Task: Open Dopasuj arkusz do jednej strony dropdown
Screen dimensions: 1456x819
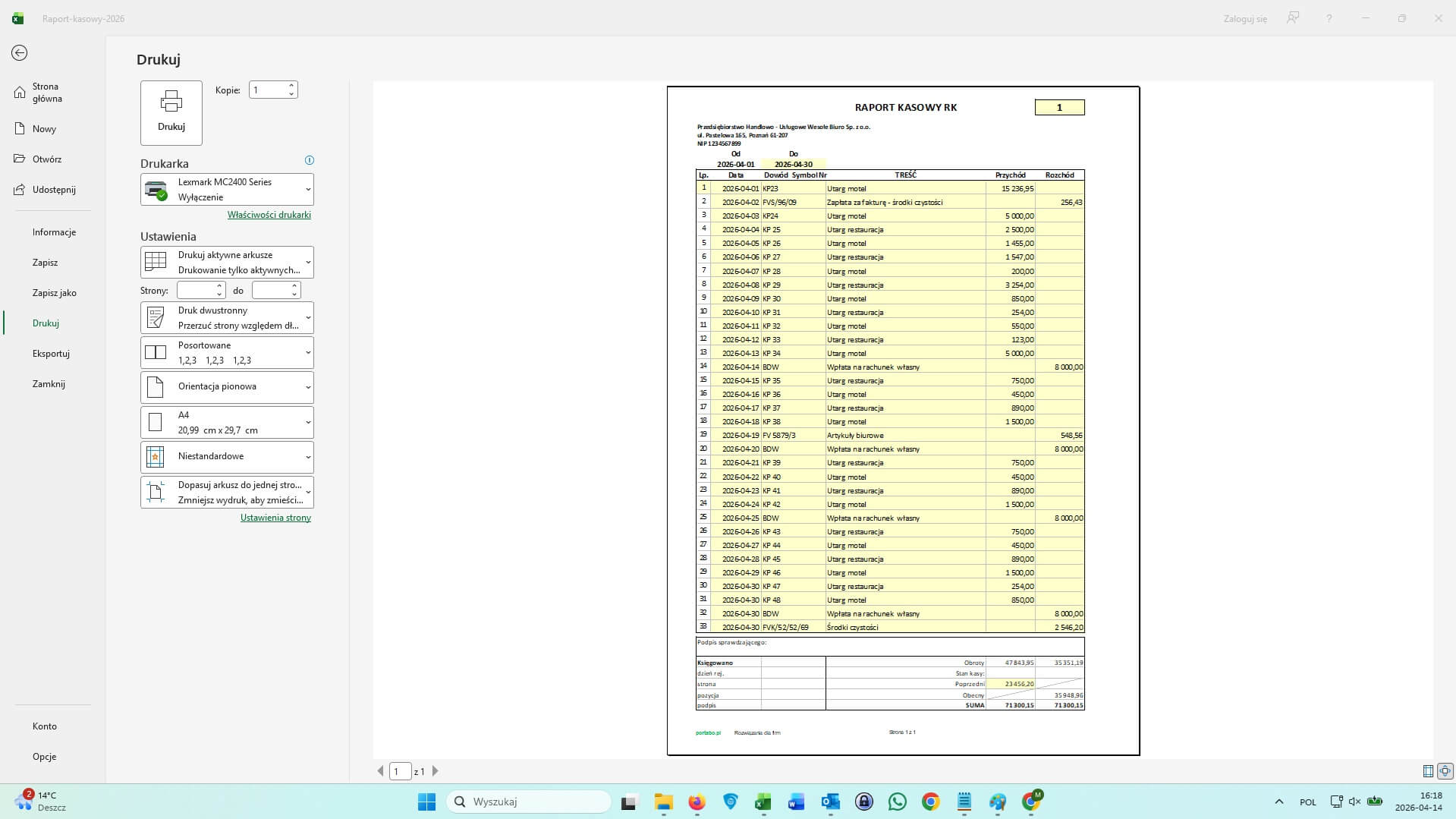Action: [227, 492]
